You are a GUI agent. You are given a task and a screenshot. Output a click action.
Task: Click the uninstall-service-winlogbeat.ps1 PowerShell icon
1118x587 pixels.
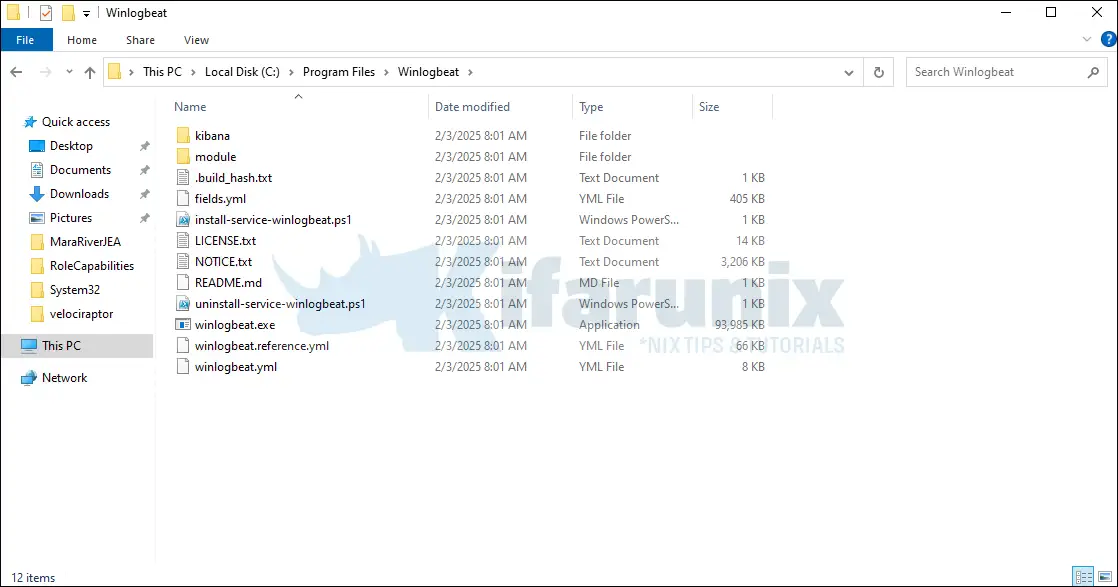183,304
